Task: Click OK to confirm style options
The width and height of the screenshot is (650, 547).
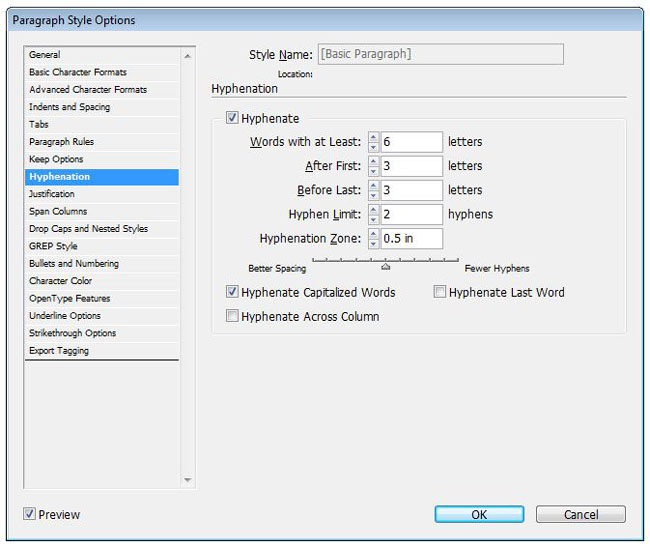Action: (x=479, y=514)
